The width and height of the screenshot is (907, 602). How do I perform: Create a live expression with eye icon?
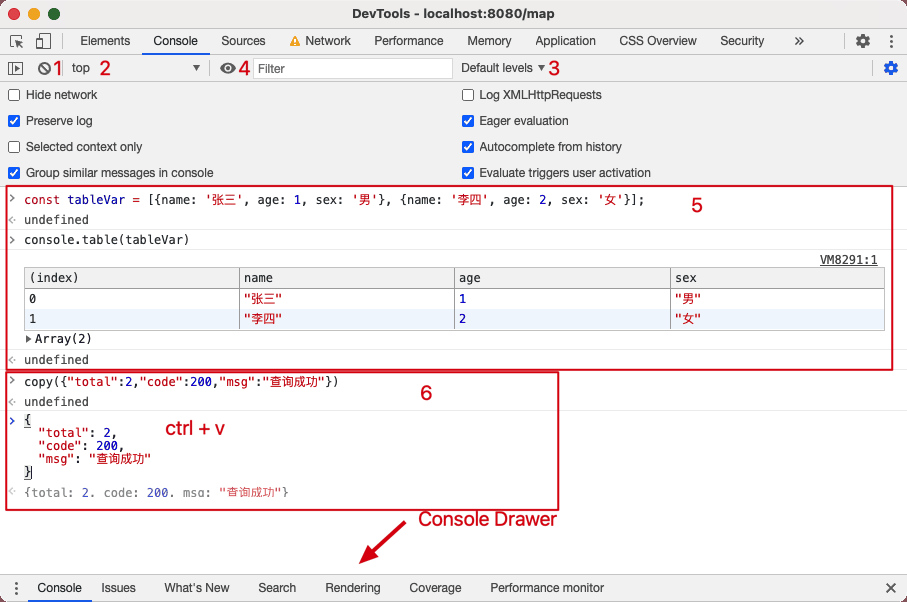(x=228, y=68)
